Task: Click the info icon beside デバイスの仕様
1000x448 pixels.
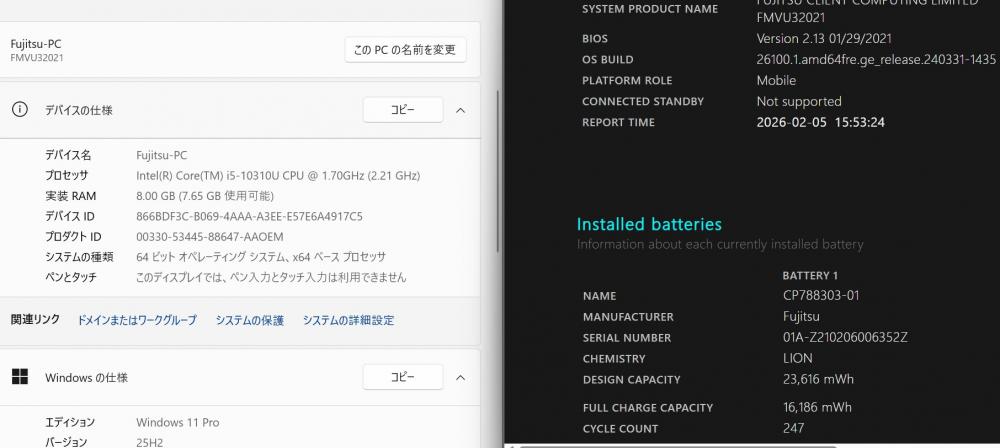Action: [x=19, y=110]
